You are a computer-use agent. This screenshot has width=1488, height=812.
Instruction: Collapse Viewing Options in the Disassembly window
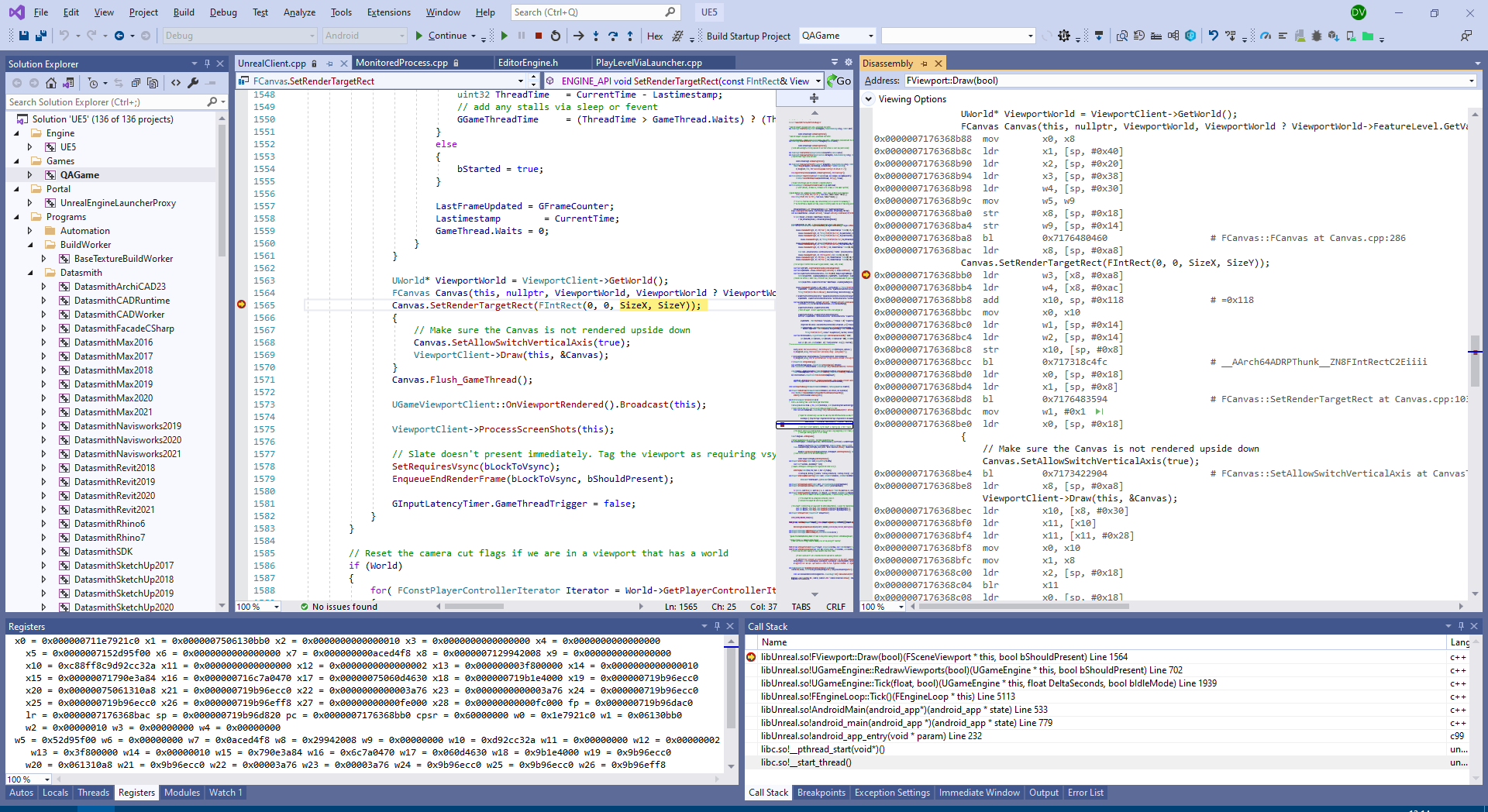(x=870, y=99)
